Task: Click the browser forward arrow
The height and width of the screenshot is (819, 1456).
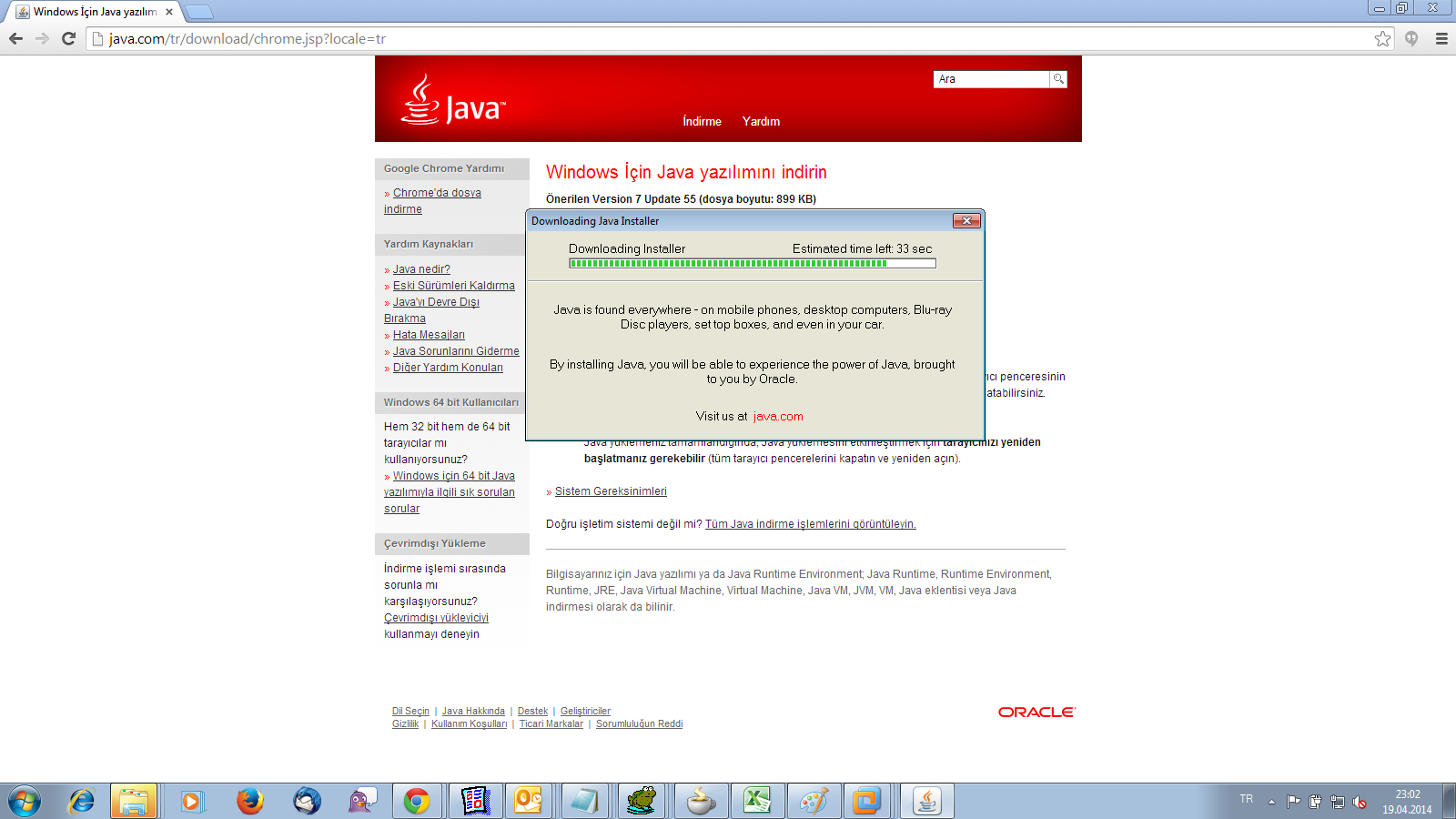Action: [42, 38]
